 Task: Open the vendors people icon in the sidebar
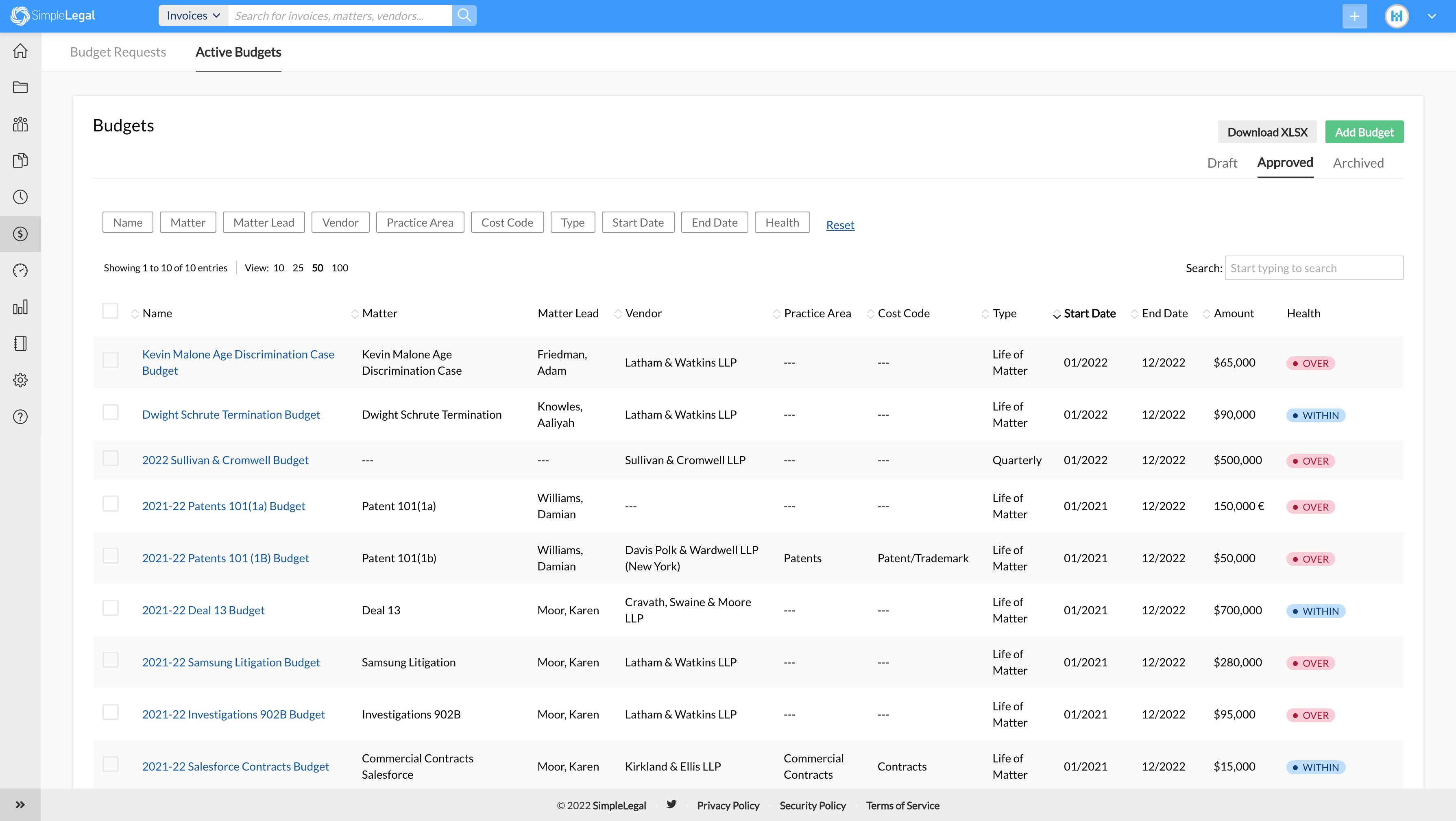(20, 124)
